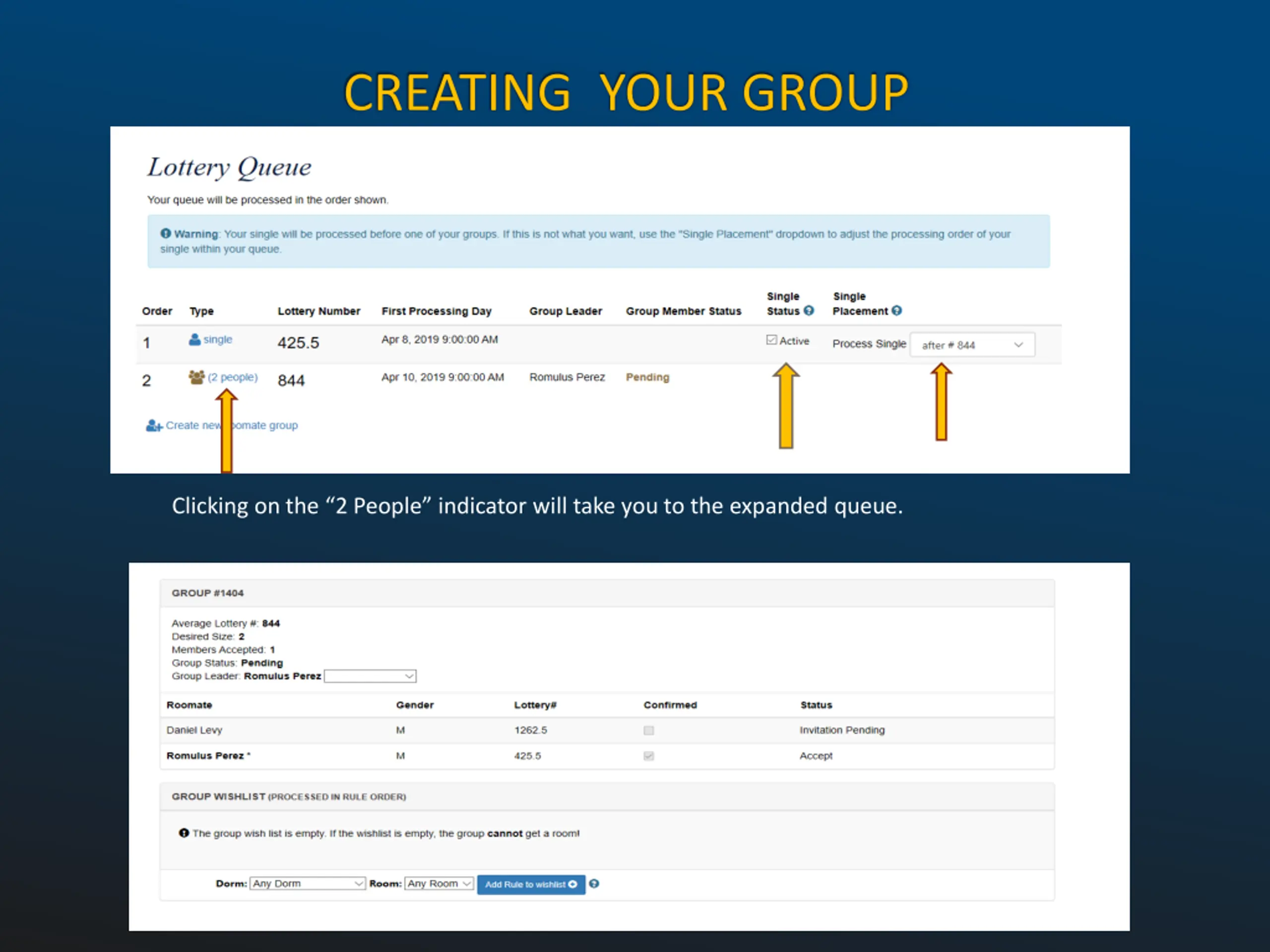Click the single person icon
Screen dimensions: 1270x952
[x=194, y=340]
